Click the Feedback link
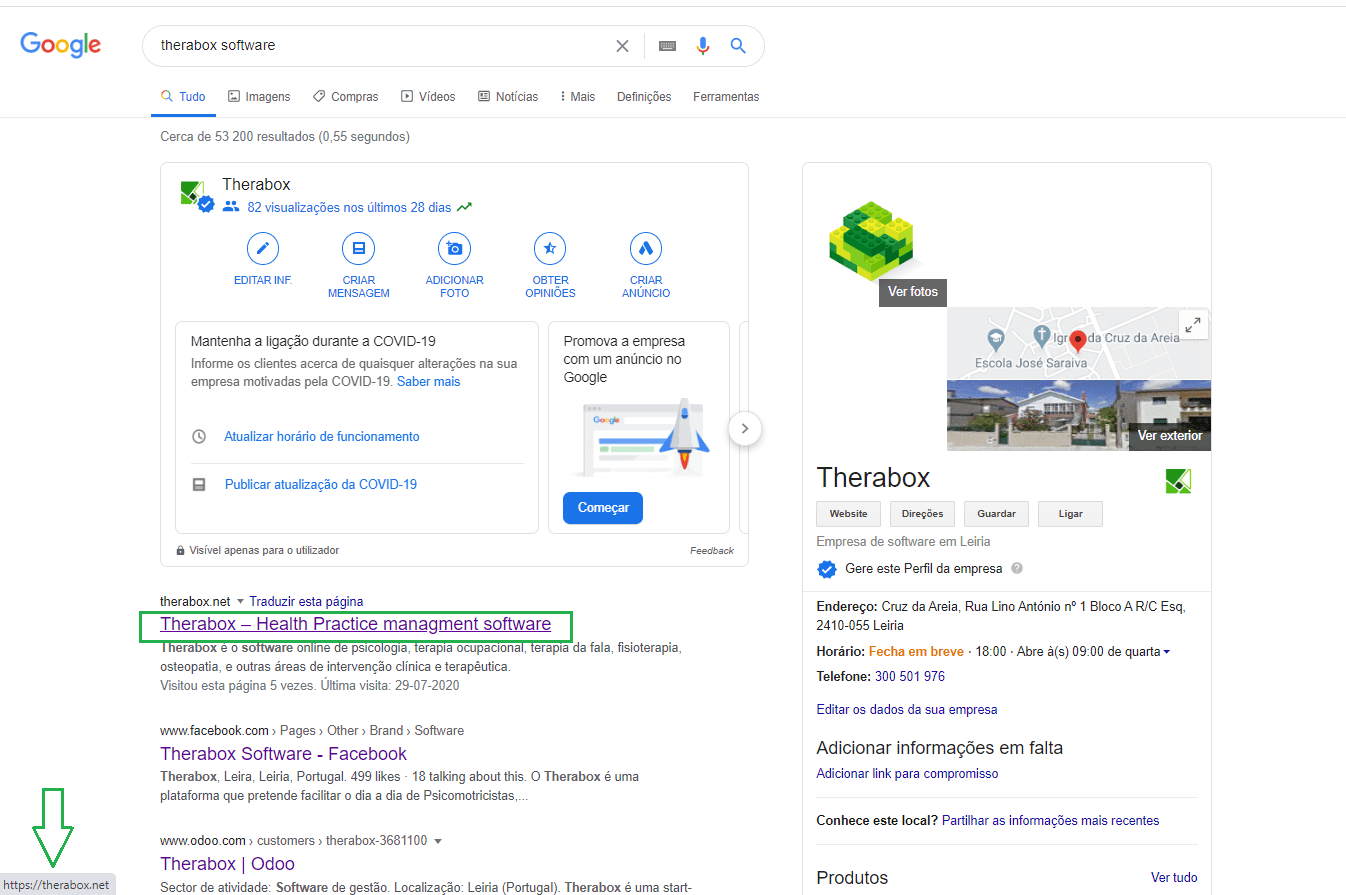Screen dimensions: 1346x895 click(x=711, y=551)
